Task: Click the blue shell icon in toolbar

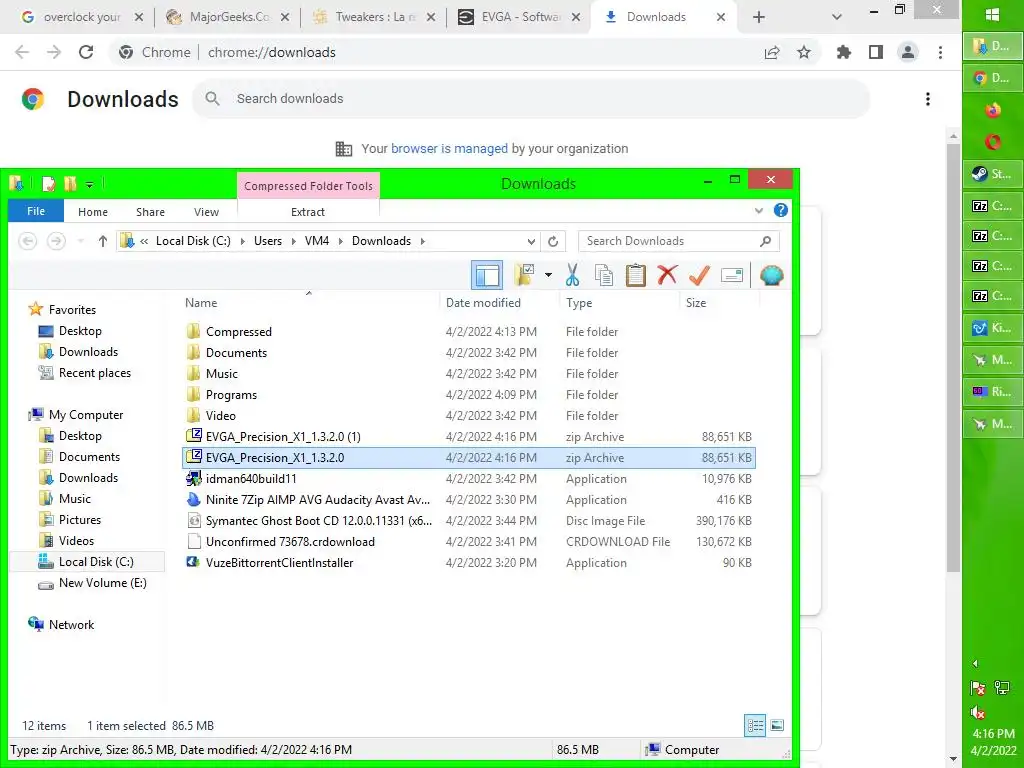Action: pyautogui.click(x=771, y=275)
